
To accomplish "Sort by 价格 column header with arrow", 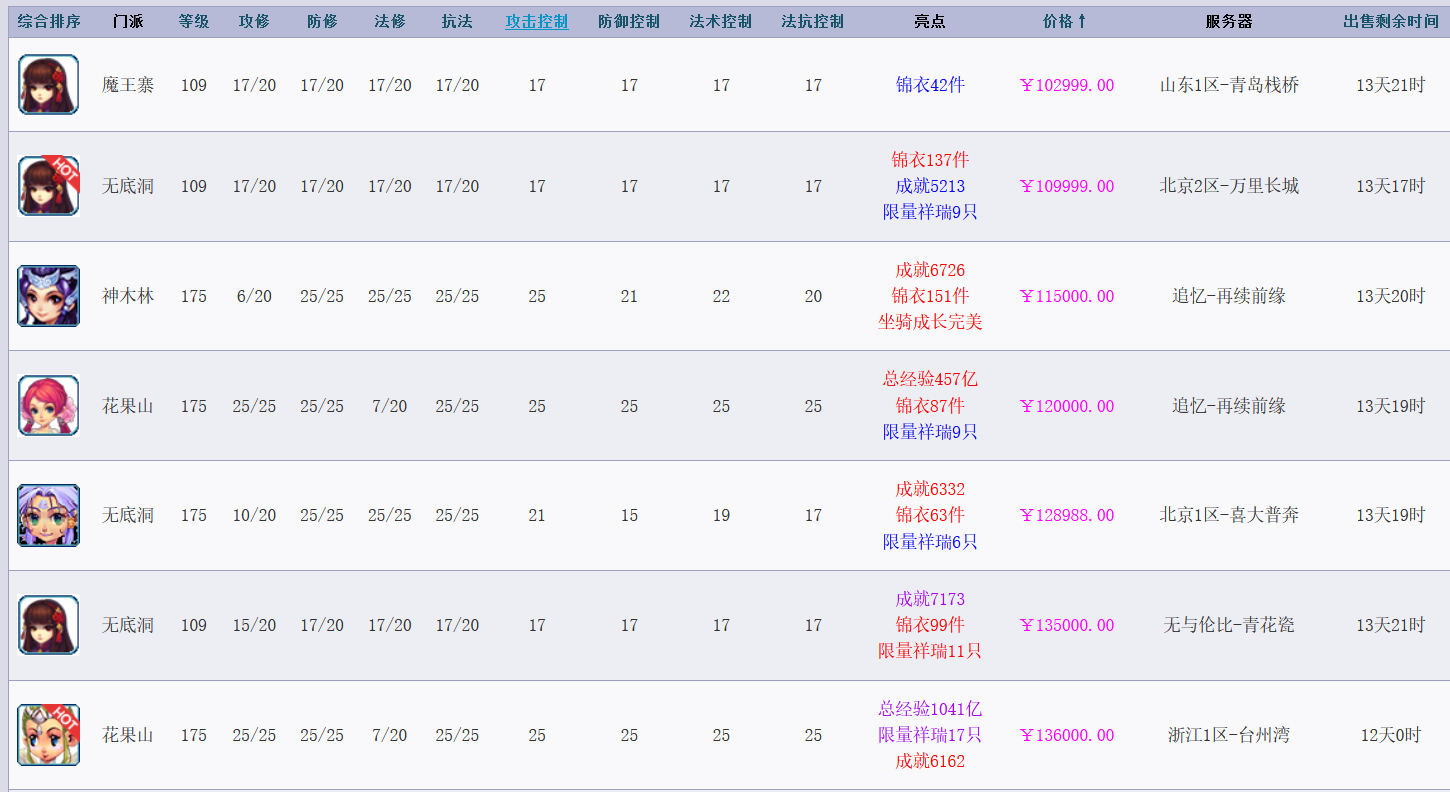I will pos(1065,21).
